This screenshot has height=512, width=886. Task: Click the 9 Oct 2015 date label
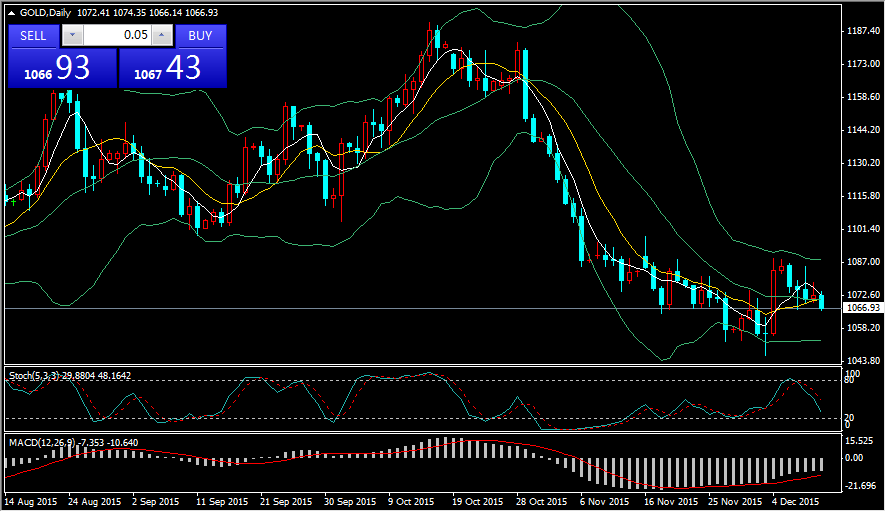click(x=411, y=502)
